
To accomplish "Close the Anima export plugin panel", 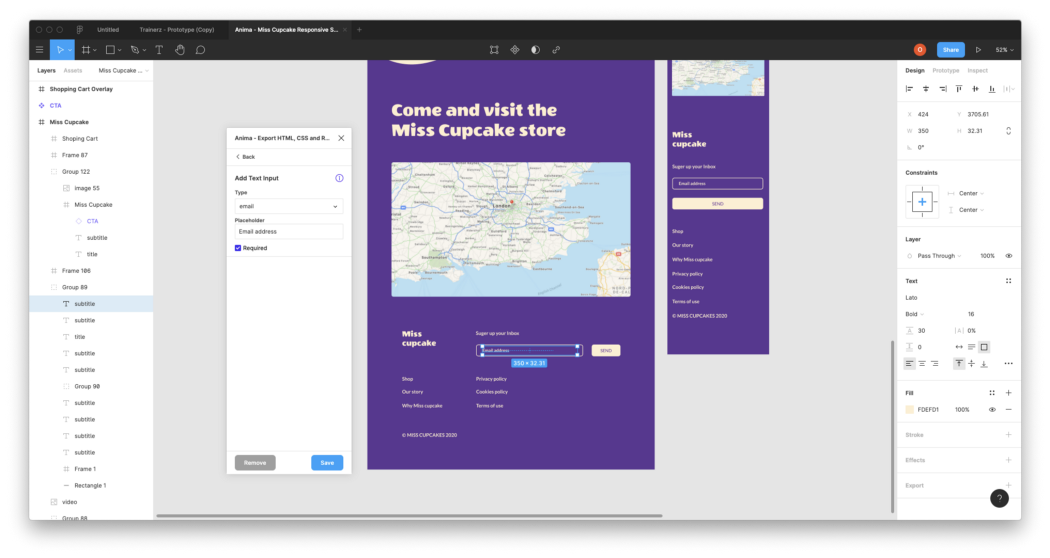I will 342,138.
